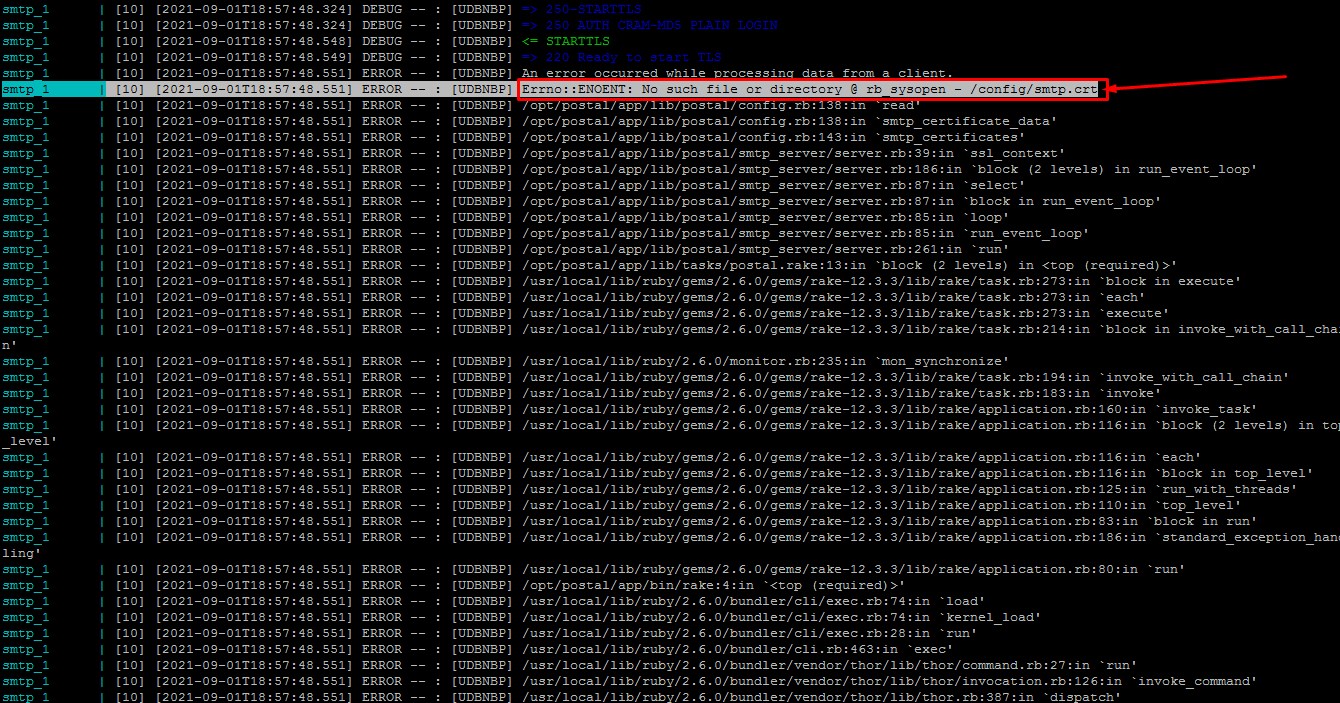Click the application.rb:110:in `top_level' line
The image size is (1340, 703).
click(x=882, y=505)
